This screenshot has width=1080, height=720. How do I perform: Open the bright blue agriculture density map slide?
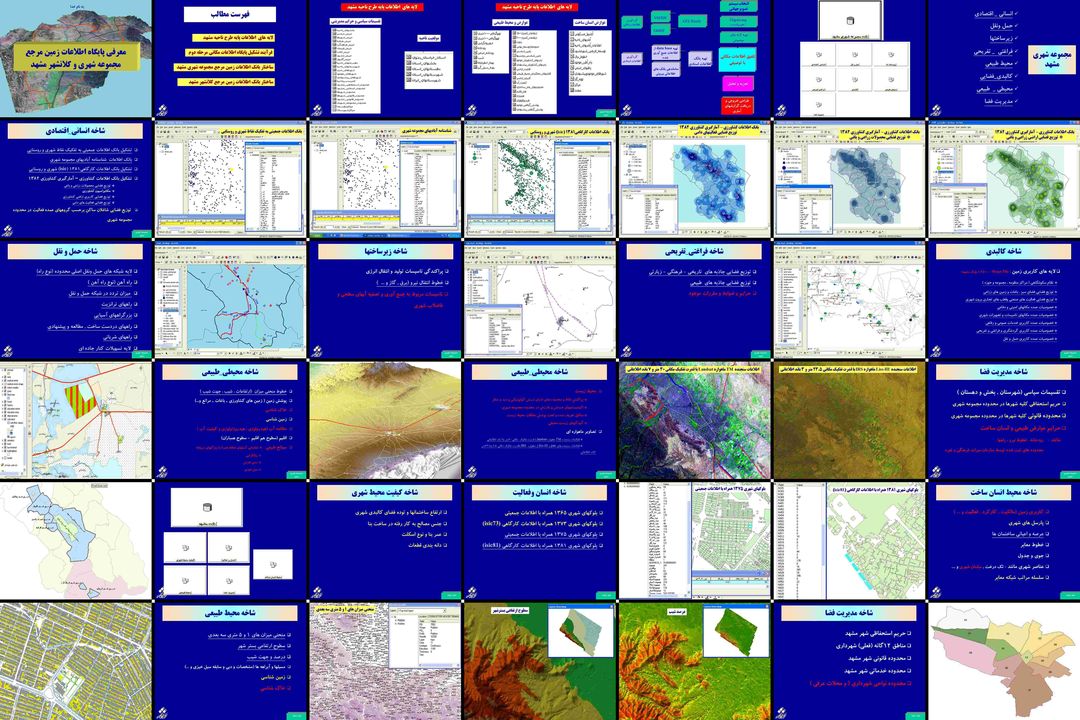tap(694, 179)
